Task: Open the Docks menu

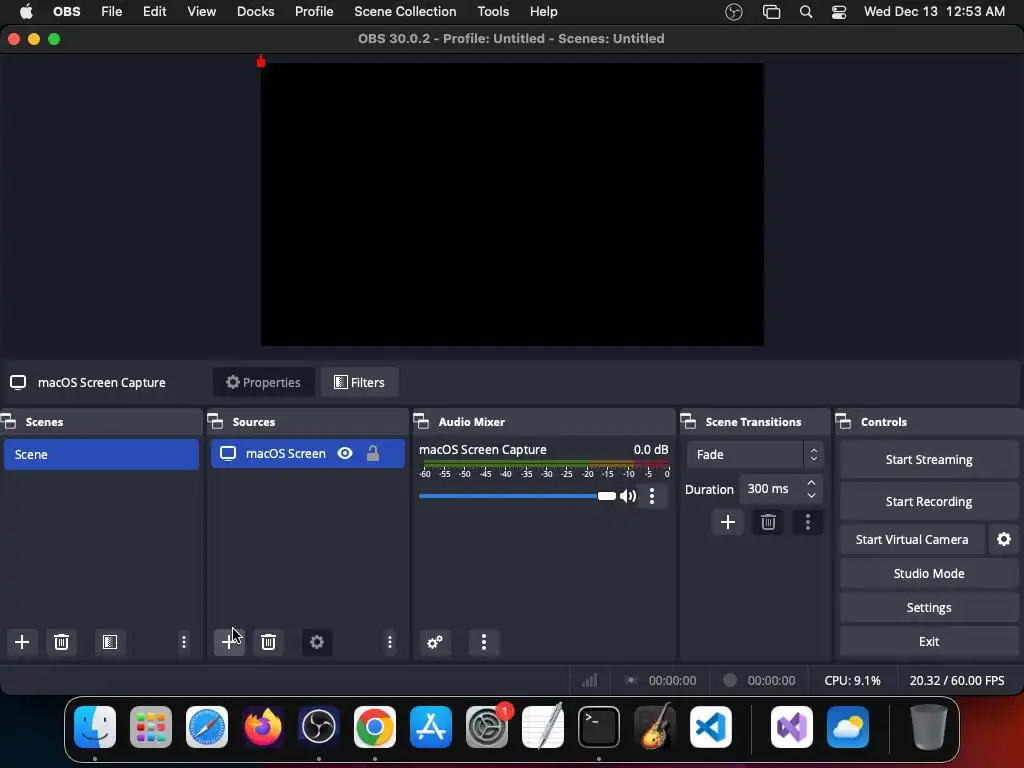Action: 255,12
